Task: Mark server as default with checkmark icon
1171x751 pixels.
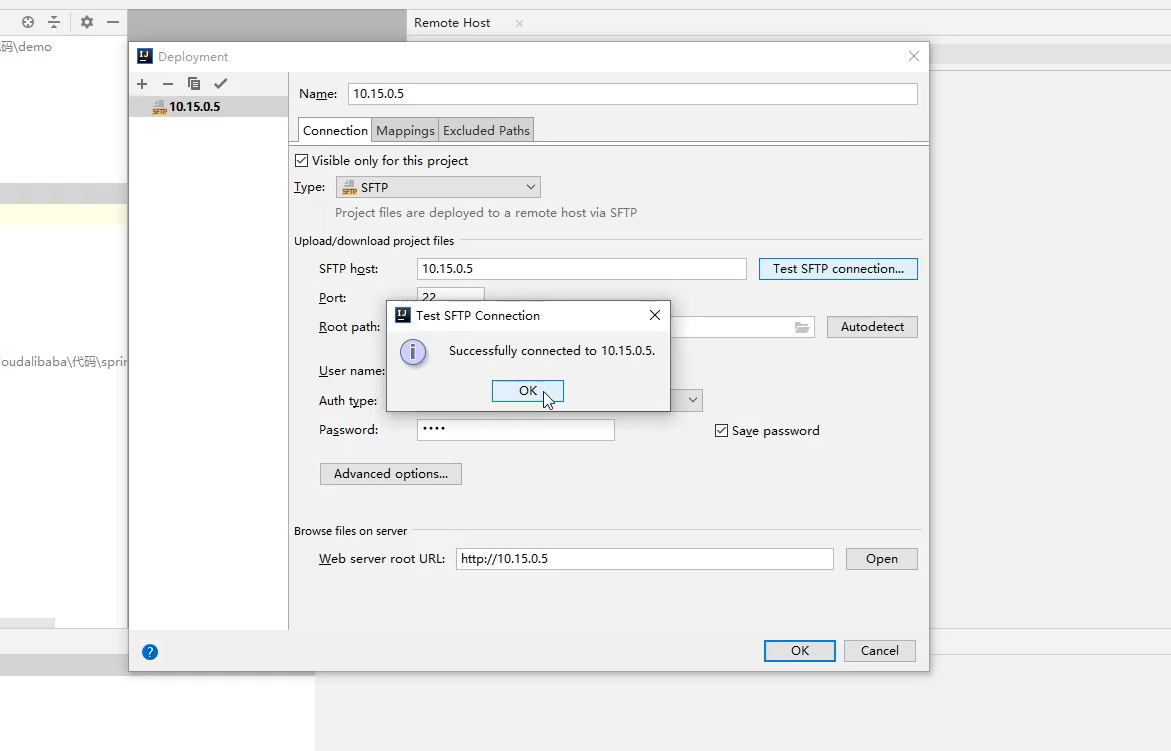Action: click(x=220, y=84)
